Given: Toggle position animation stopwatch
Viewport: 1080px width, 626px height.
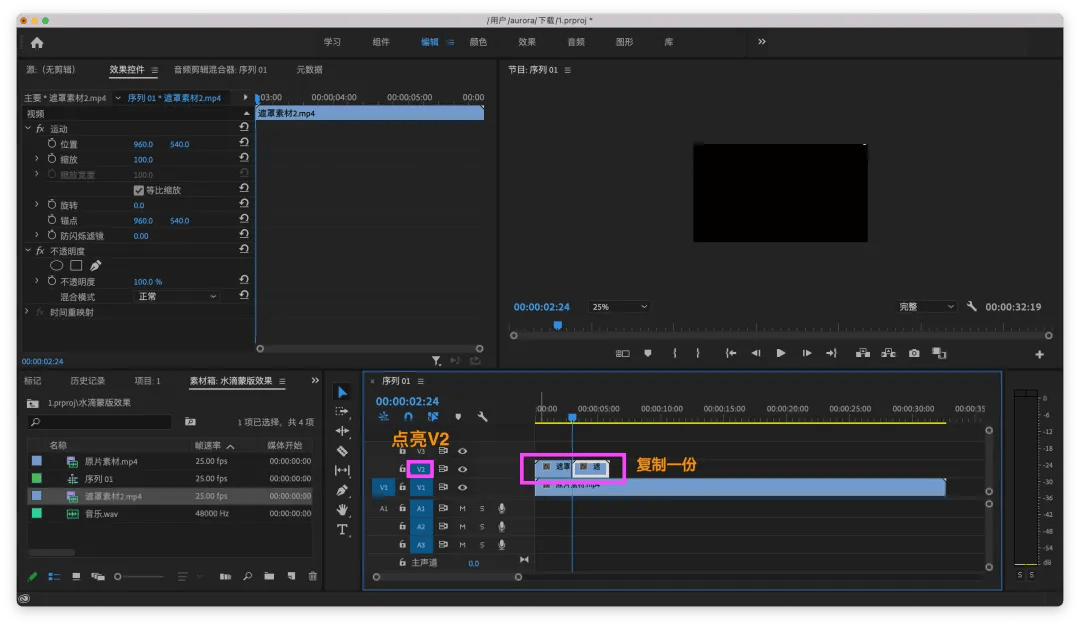Looking at the screenshot, I should click(x=52, y=143).
